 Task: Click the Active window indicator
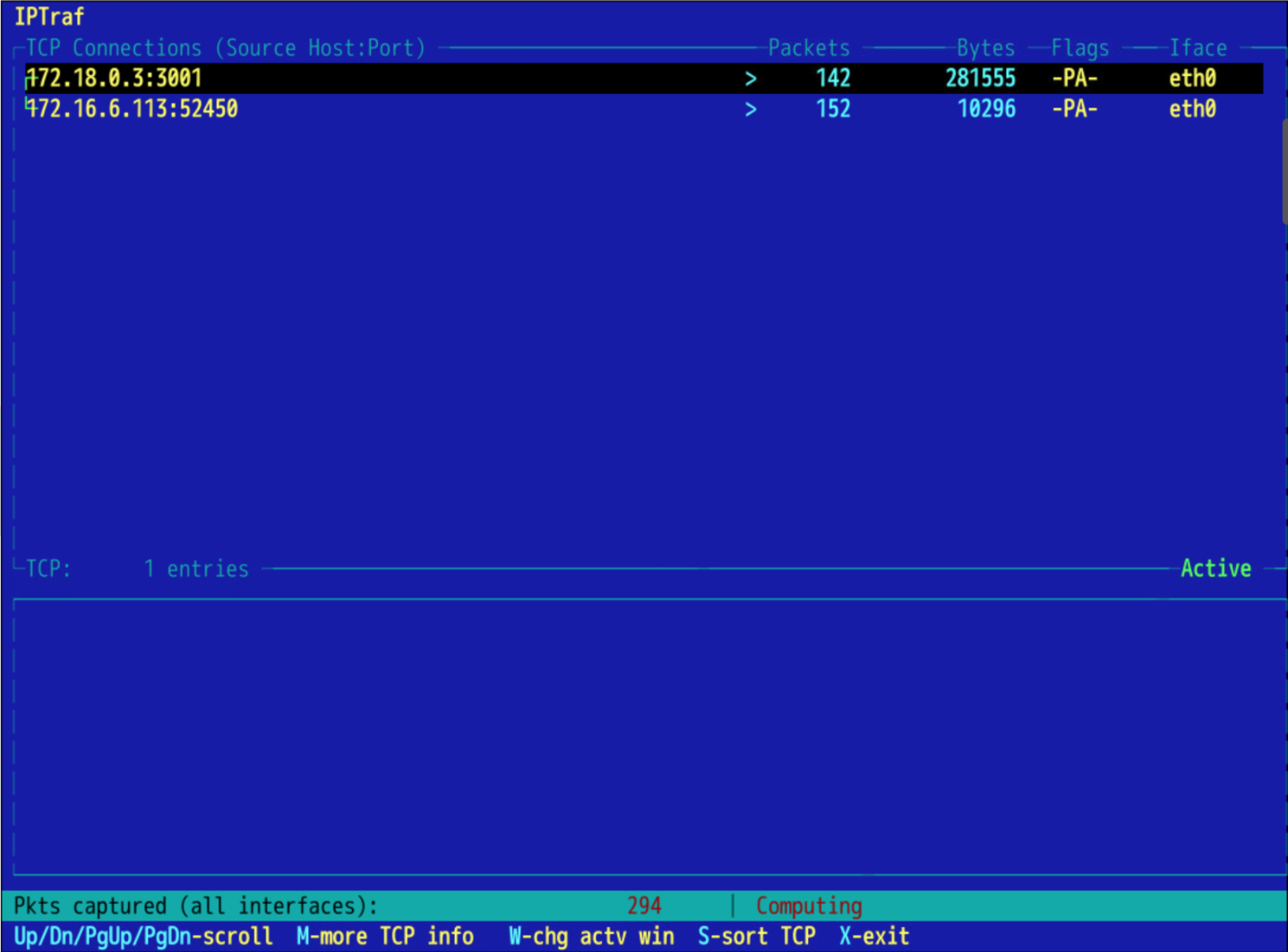point(1215,569)
